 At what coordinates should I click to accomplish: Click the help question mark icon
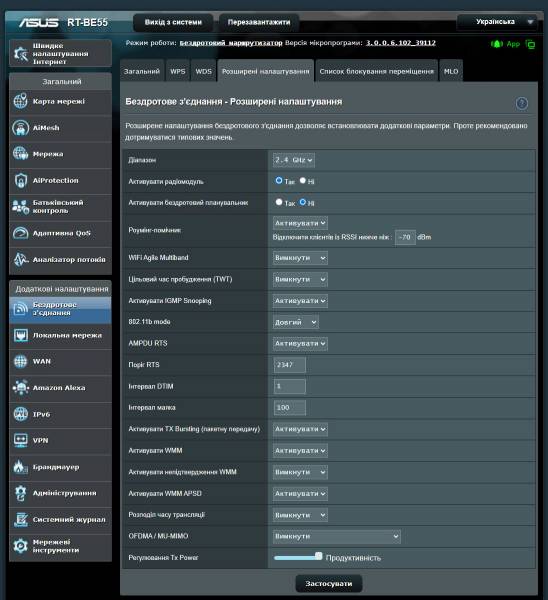point(522,103)
